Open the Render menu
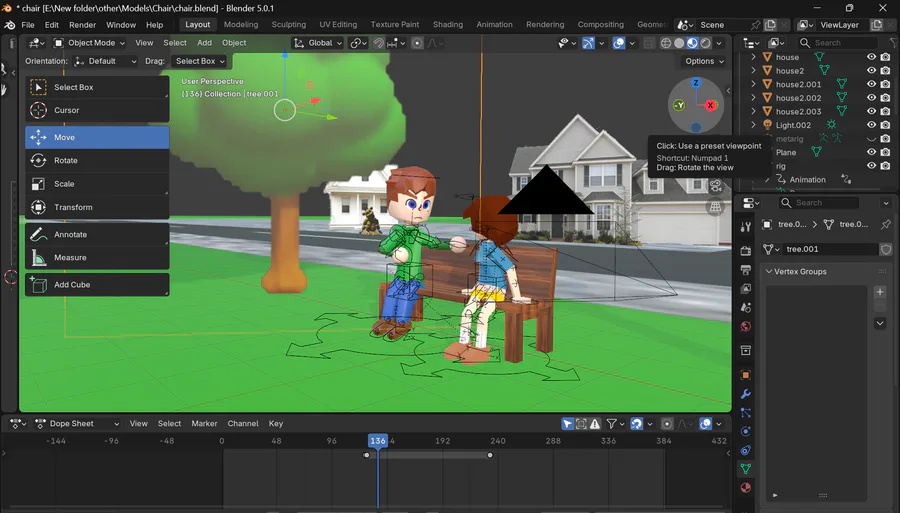This screenshot has height=513, width=900. click(83, 25)
